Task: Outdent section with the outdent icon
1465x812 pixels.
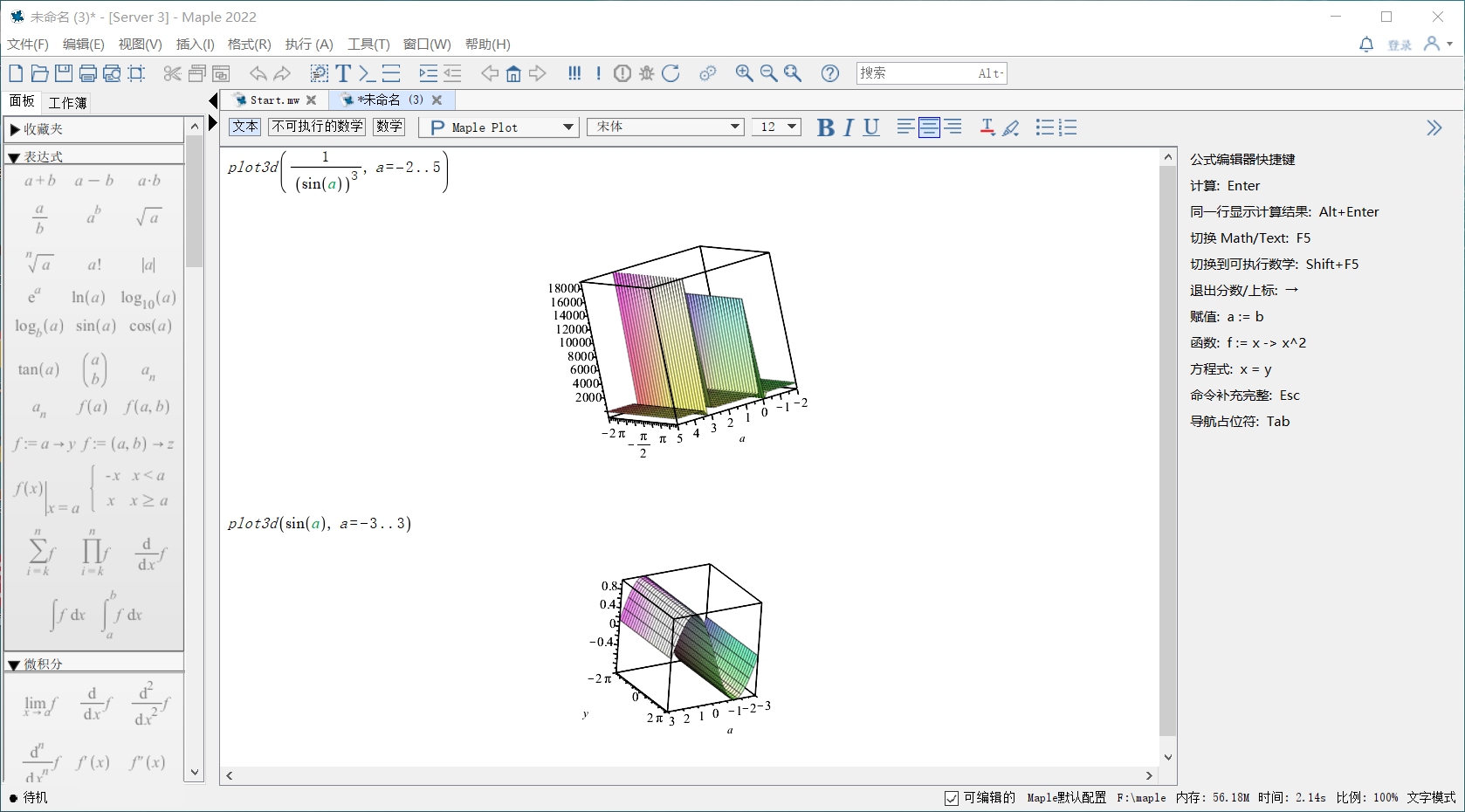Action: (452, 73)
